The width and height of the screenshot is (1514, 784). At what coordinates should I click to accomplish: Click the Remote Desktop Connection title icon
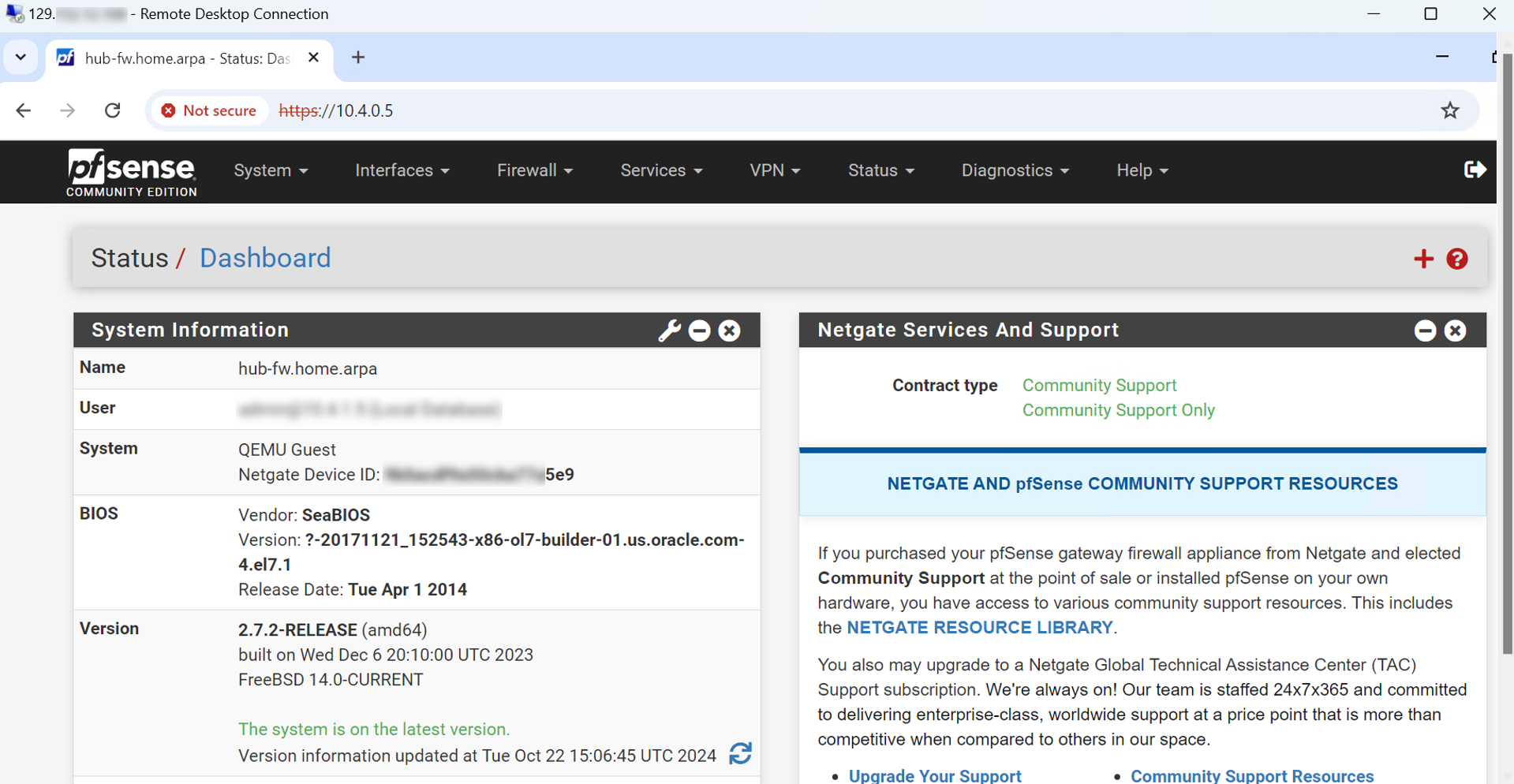[14, 13]
